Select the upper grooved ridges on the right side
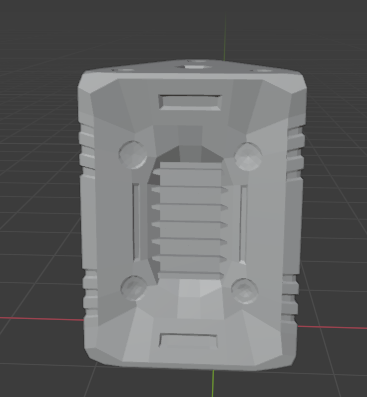This screenshot has height=397, width=367. (296, 152)
